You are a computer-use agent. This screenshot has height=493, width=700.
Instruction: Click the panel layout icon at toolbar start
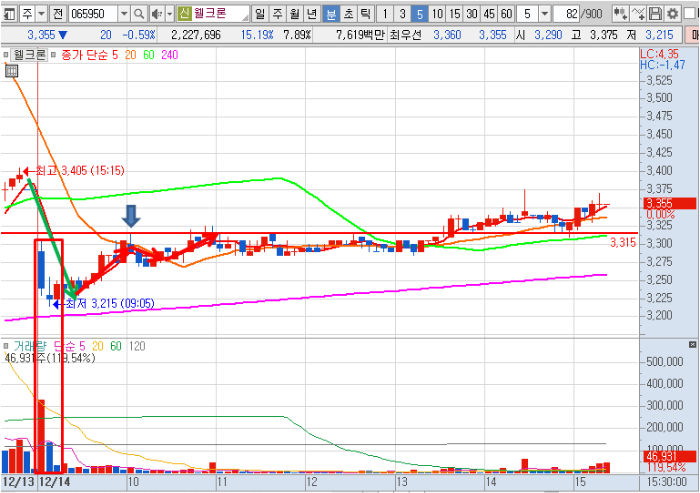[9, 14]
